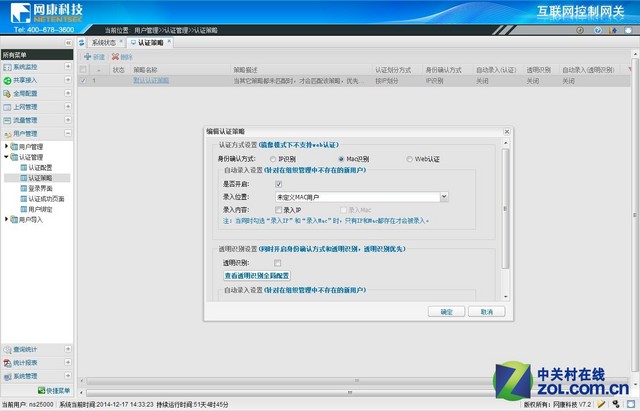This screenshot has height=411, width=640.
Task: Open the 快捷菜单 shortcut menu icon
Action: click(x=41, y=391)
